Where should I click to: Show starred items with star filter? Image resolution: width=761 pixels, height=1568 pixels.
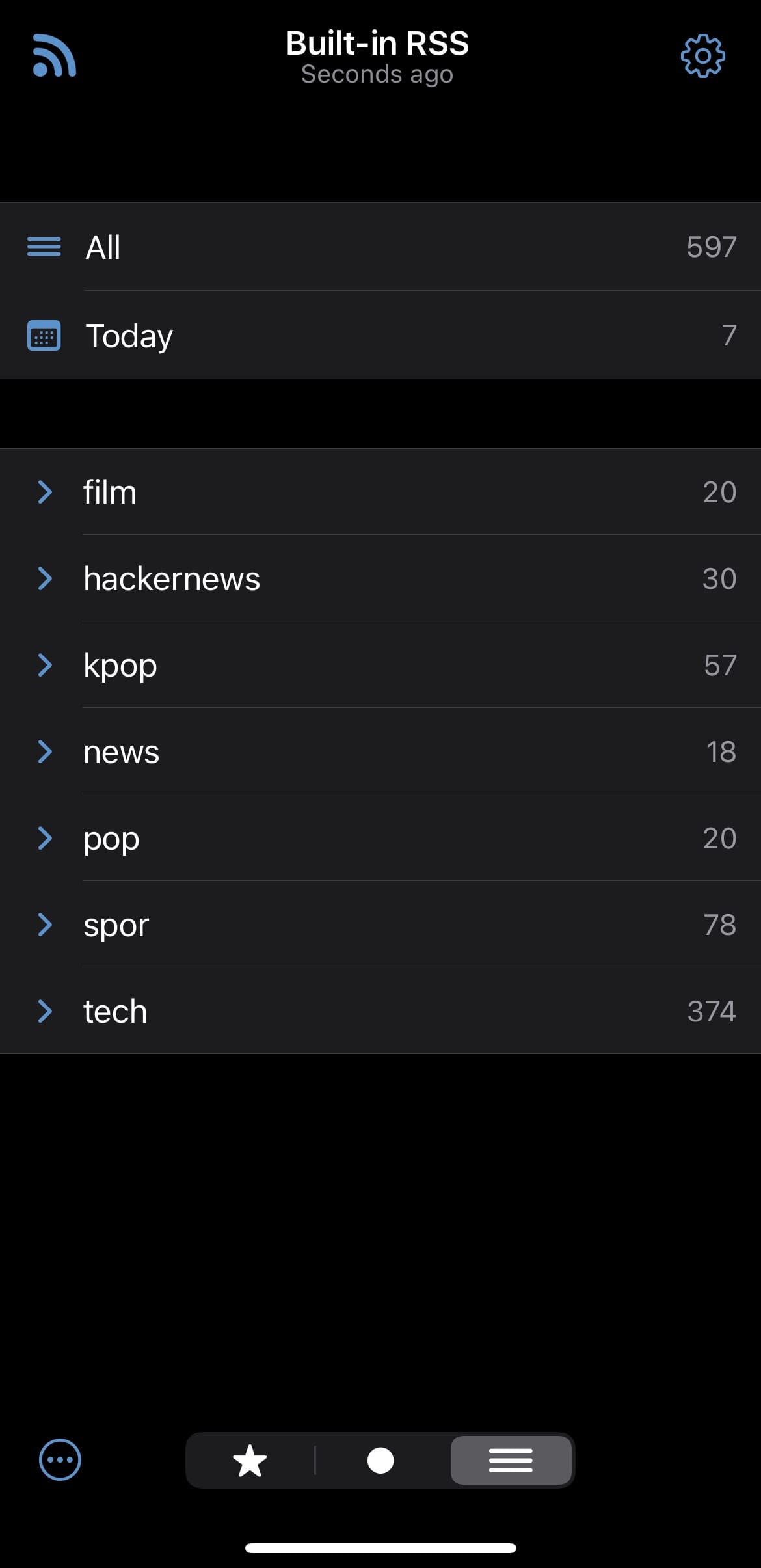[x=250, y=1461]
